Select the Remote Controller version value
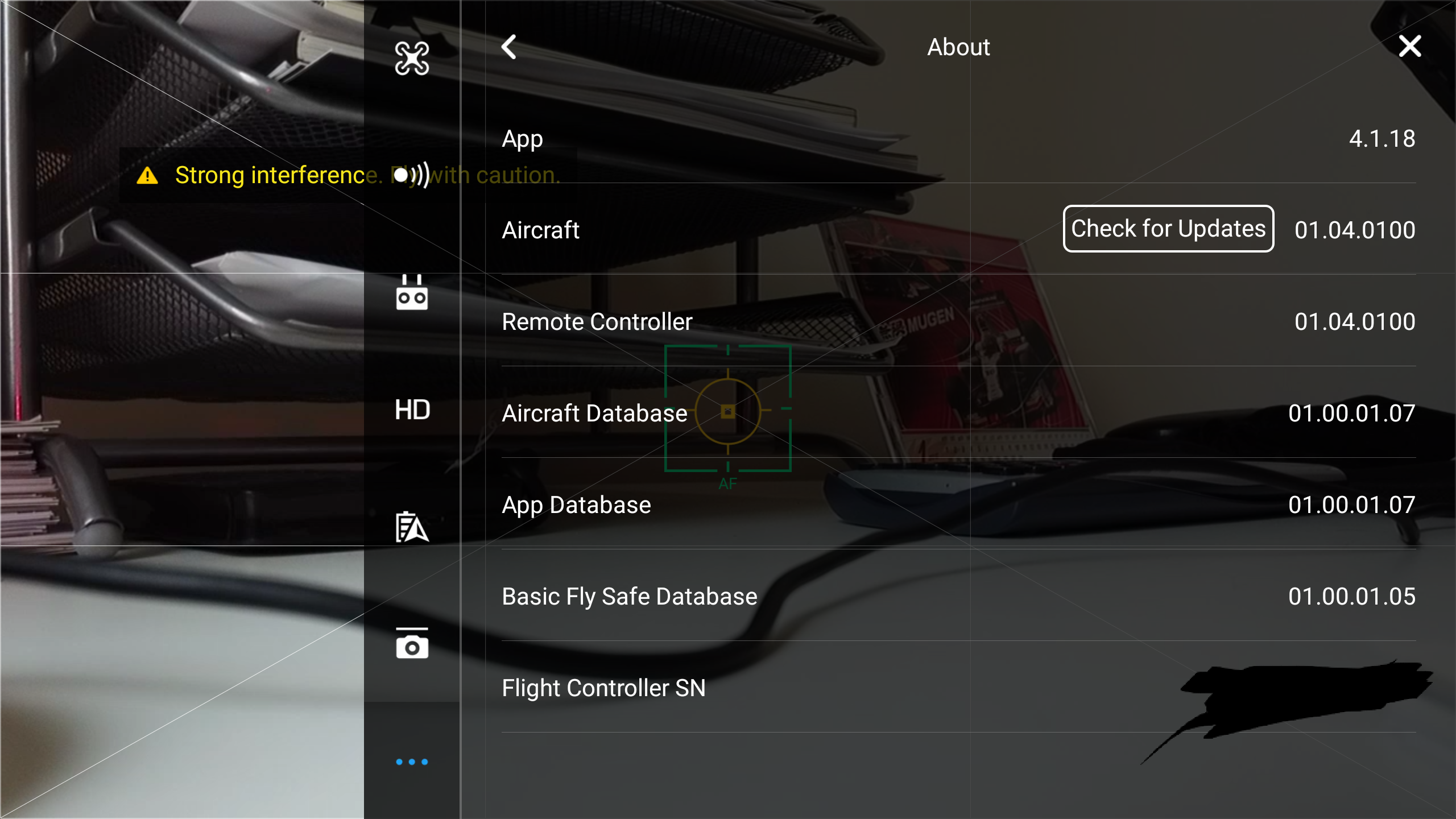Image resolution: width=1456 pixels, height=819 pixels. pyautogui.click(x=1355, y=322)
